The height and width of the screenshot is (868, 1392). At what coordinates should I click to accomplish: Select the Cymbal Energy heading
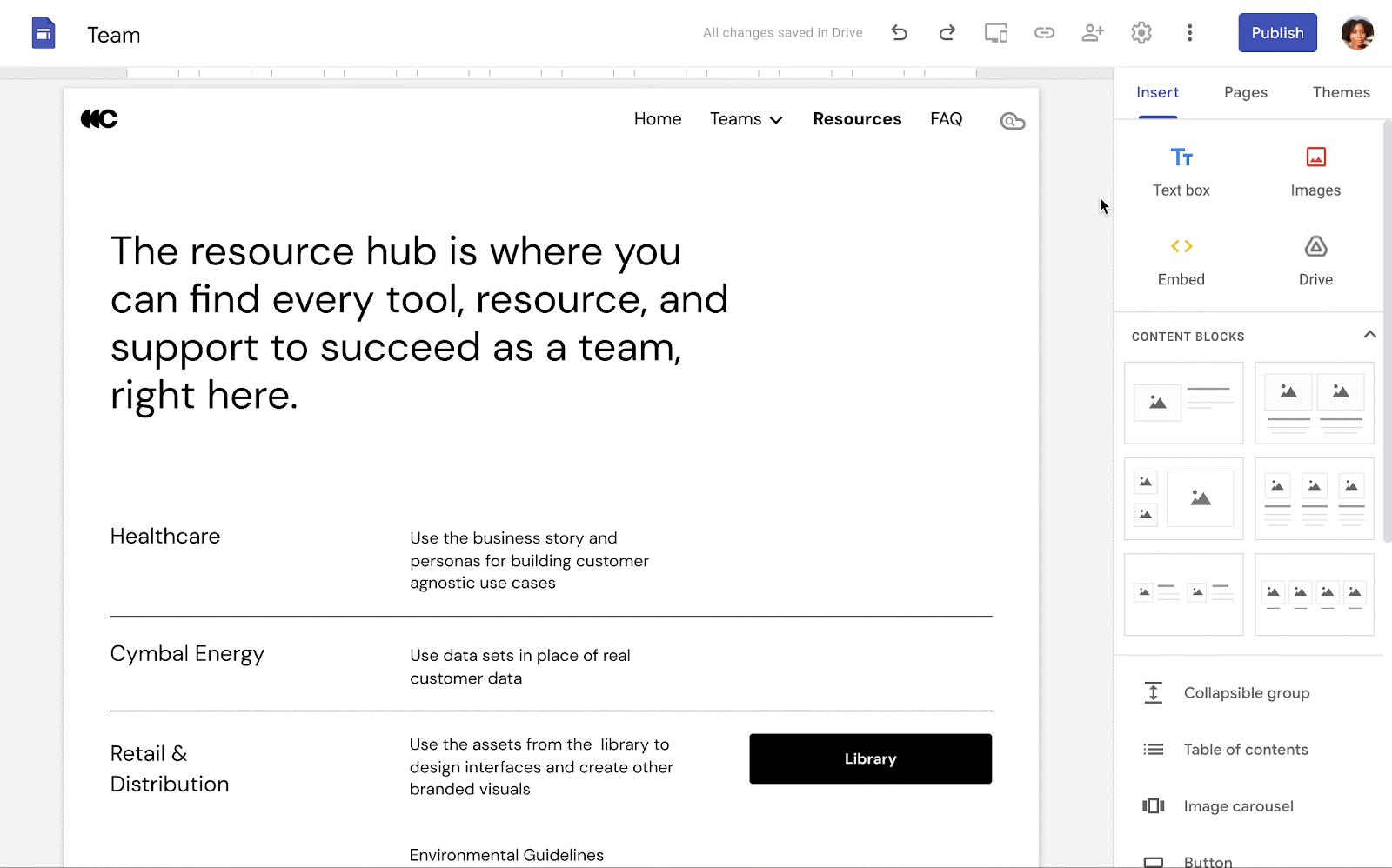[187, 654]
